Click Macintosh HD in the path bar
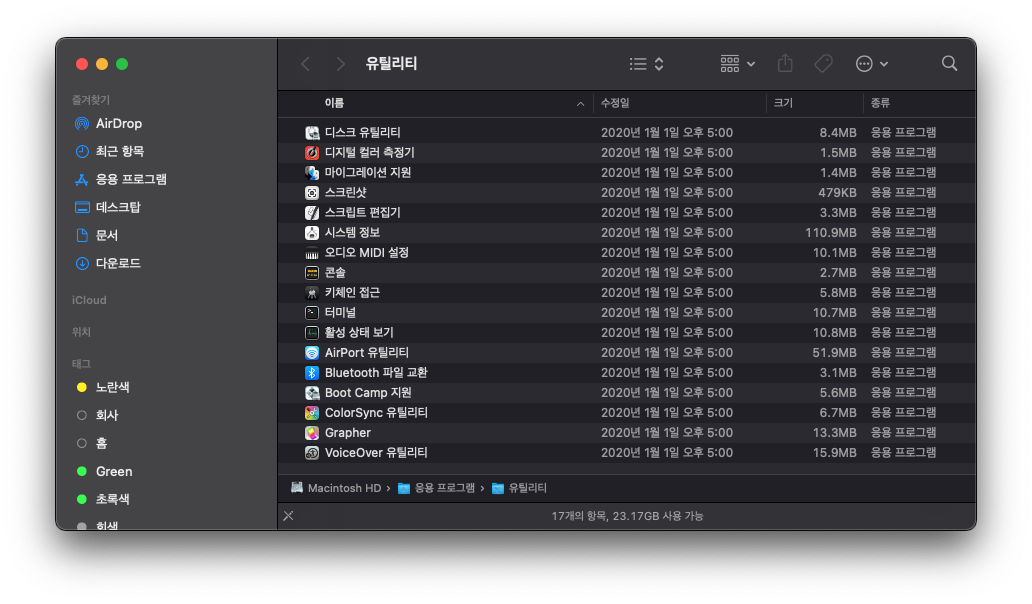Screen dimensions: 1032x604 click(336, 488)
